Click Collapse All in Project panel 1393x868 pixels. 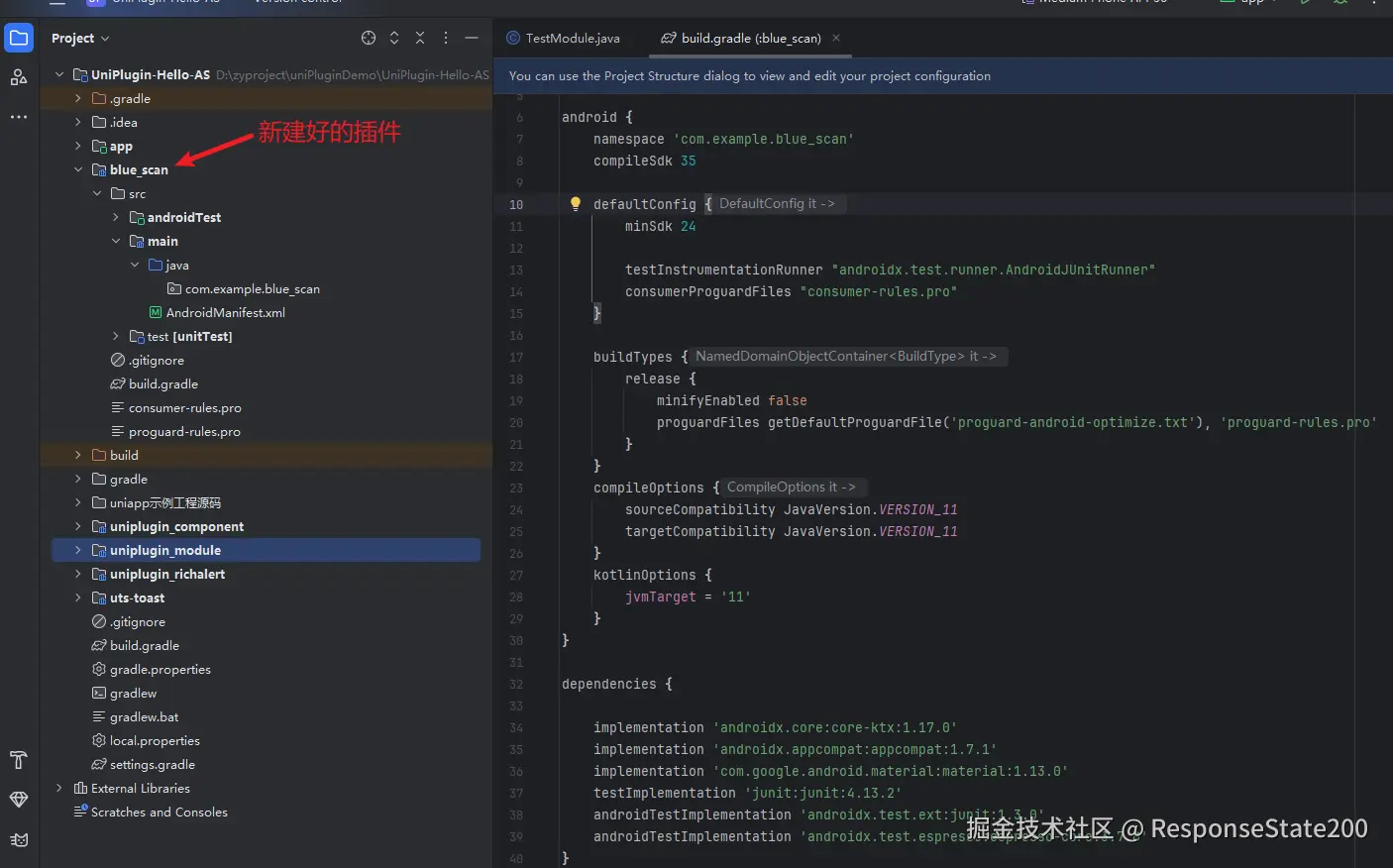click(x=420, y=38)
